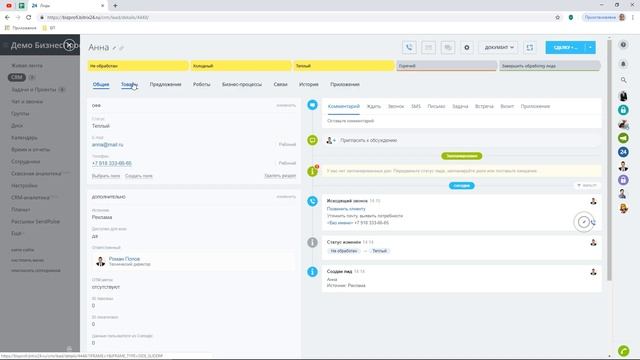
Task: Open CRM in the left sidebar
Action: (17, 77)
